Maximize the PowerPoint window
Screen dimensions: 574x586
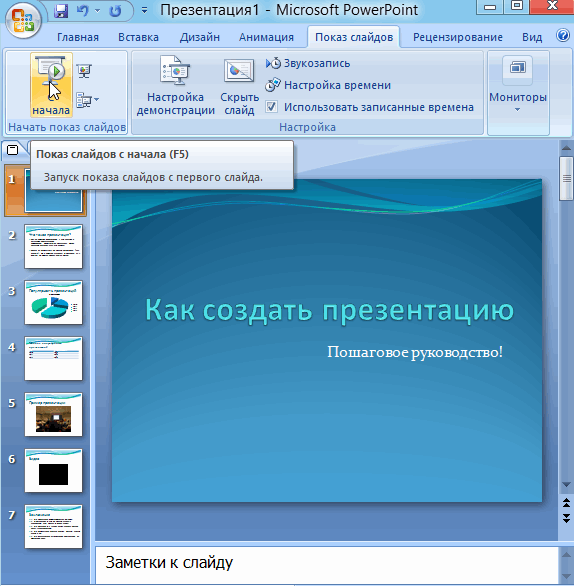[517, 7]
